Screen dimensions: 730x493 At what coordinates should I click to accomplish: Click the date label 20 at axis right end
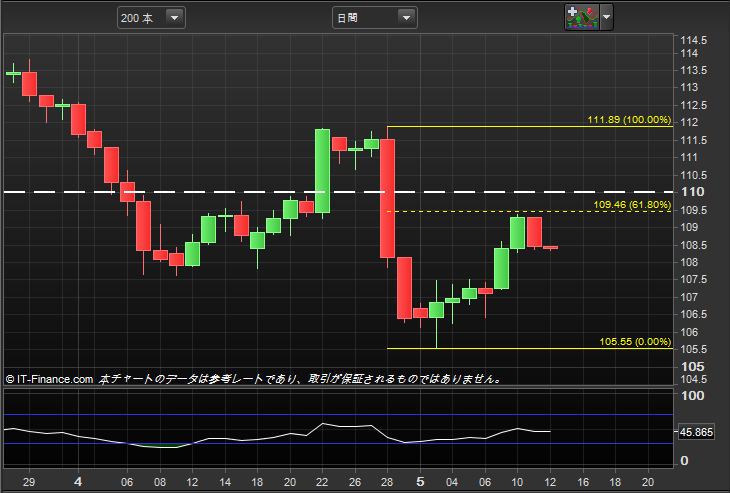point(648,482)
